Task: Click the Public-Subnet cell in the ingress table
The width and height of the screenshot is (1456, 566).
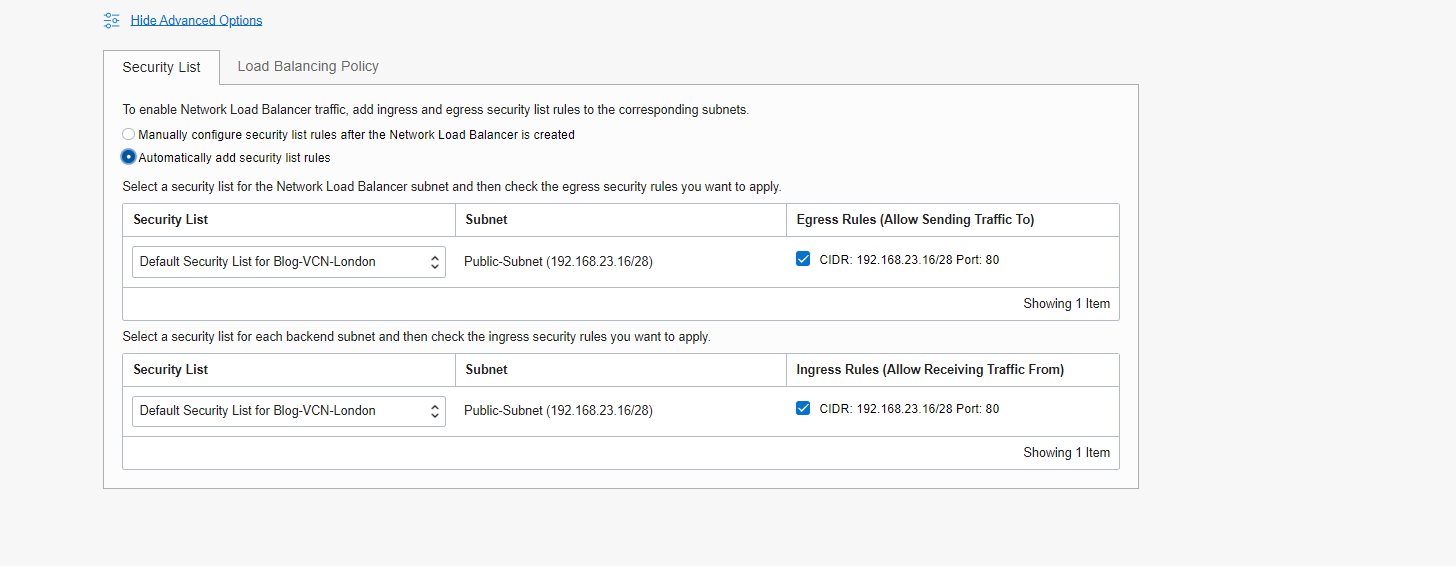Action: coord(558,411)
